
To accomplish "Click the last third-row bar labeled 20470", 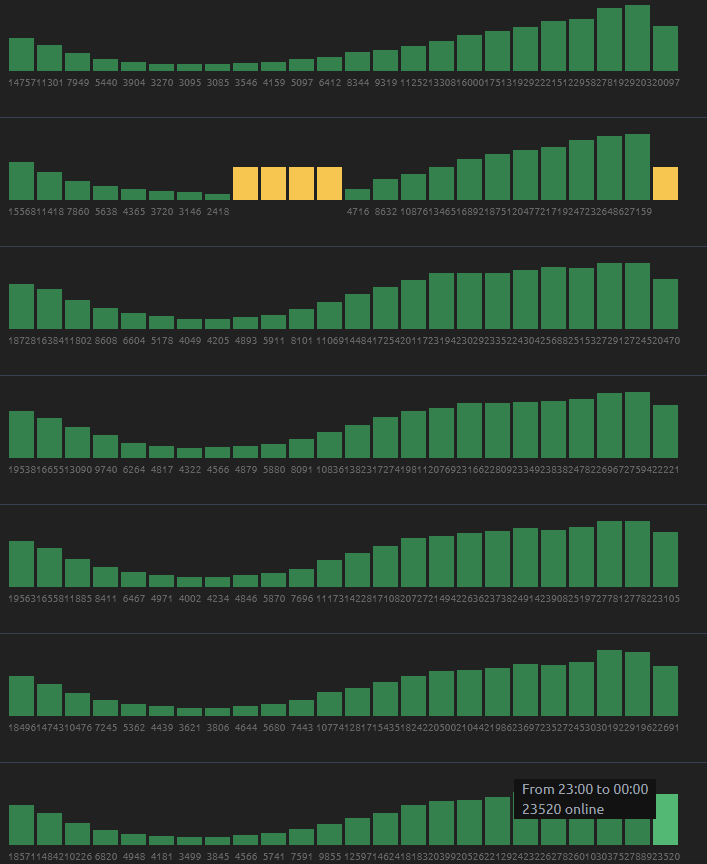I will point(665,304).
